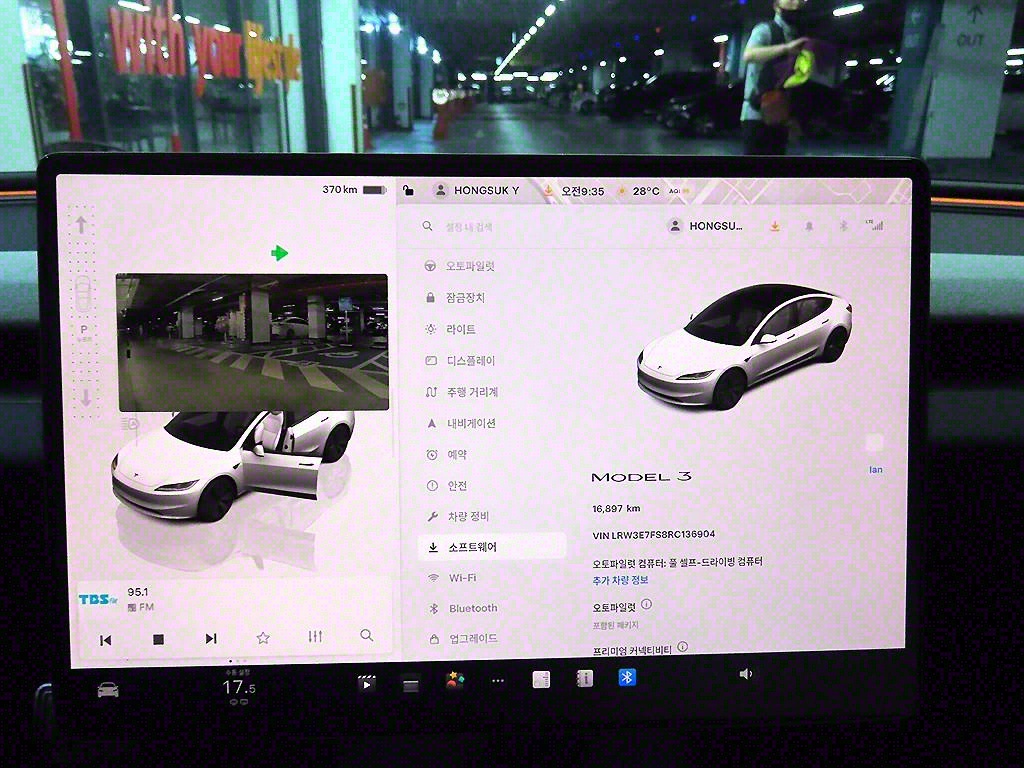Open the Lights (라이트) settings menu
1024x768 pixels.
(451, 329)
